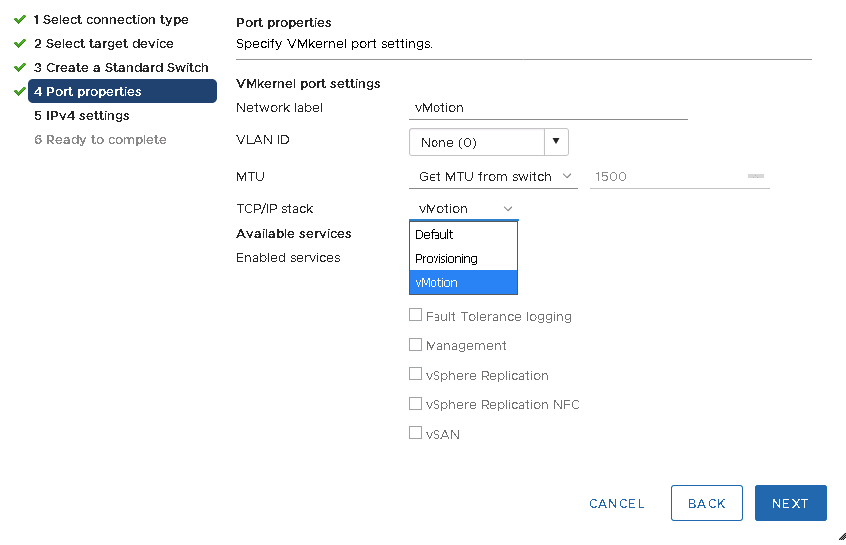This screenshot has height=545, width=846.
Task: Click step 6 Ready to complete
Action: [100, 139]
